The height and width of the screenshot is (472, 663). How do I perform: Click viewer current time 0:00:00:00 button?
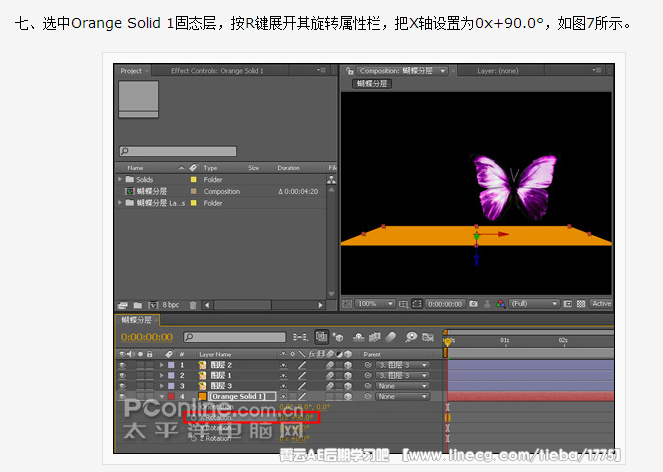tap(445, 304)
